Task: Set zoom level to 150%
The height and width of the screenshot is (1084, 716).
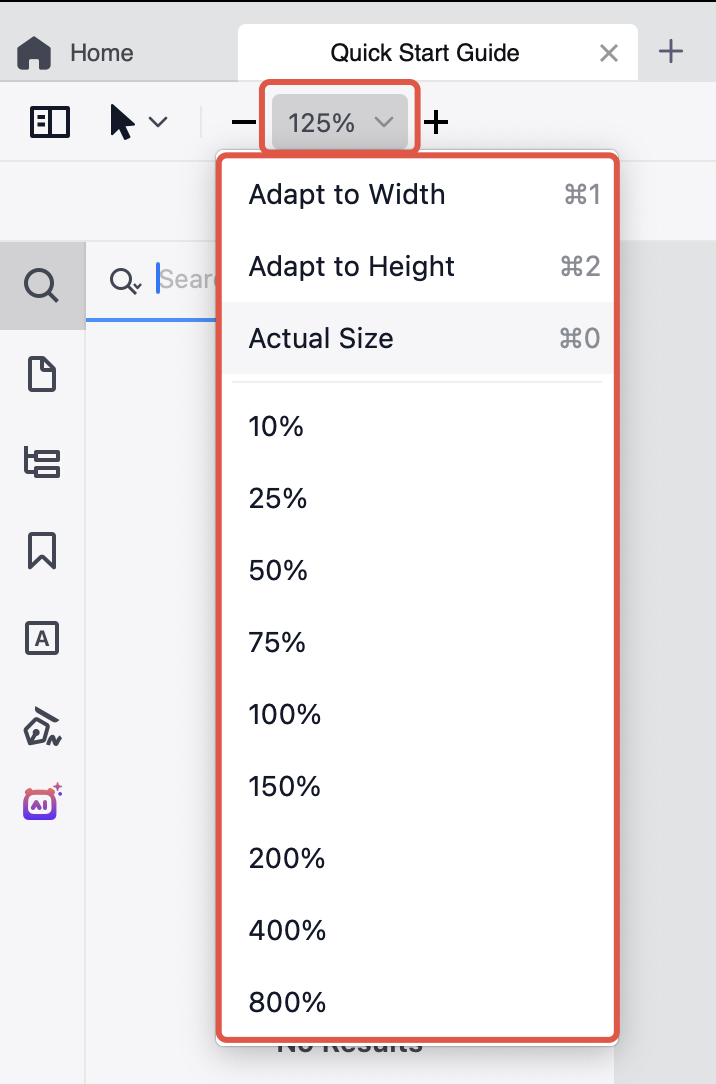Action: pyautogui.click(x=285, y=786)
